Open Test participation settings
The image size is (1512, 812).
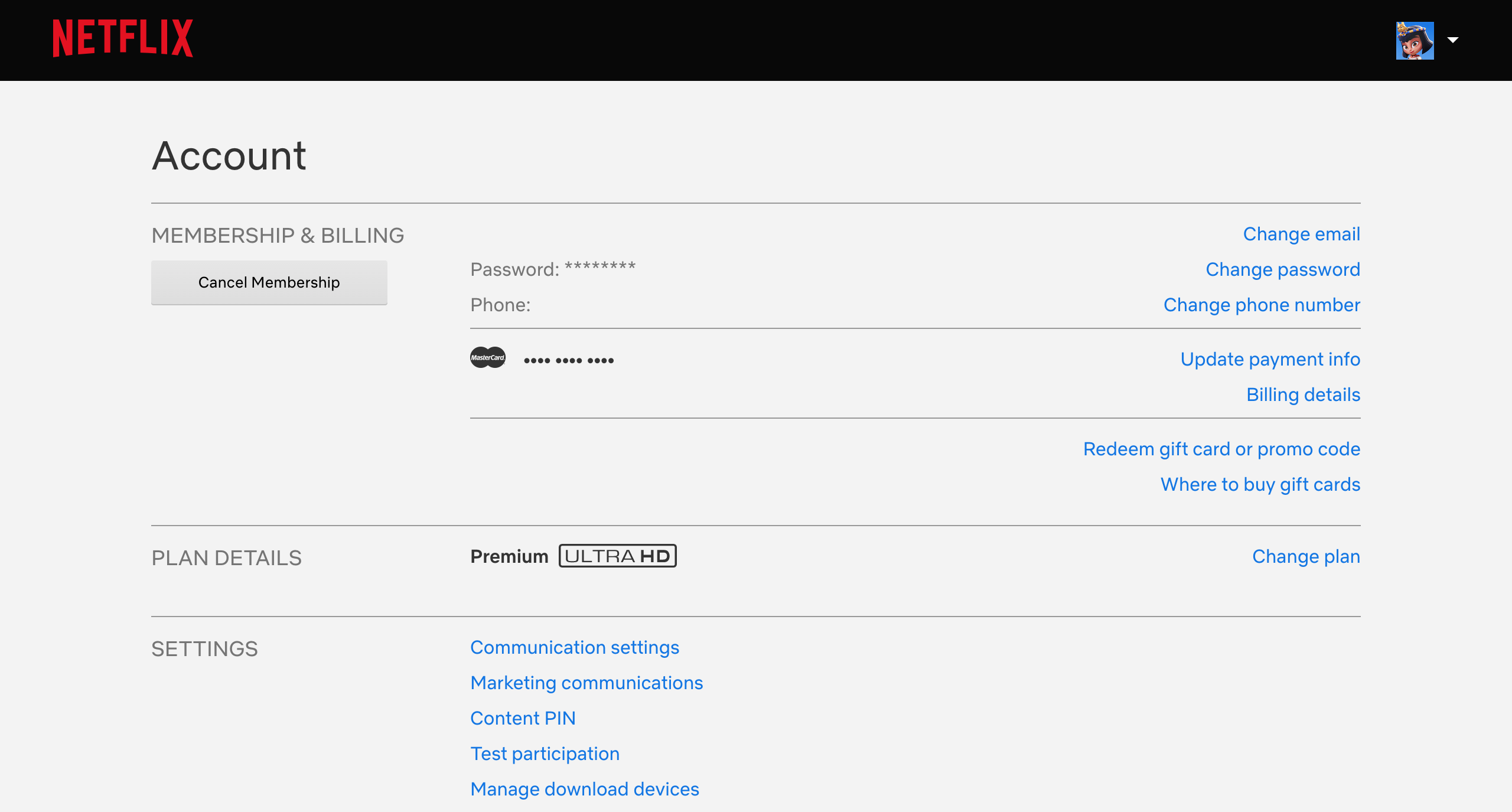point(545,754)
